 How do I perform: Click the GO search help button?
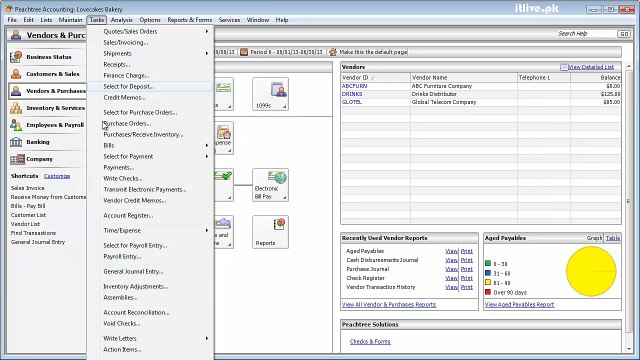coord(624,34)
